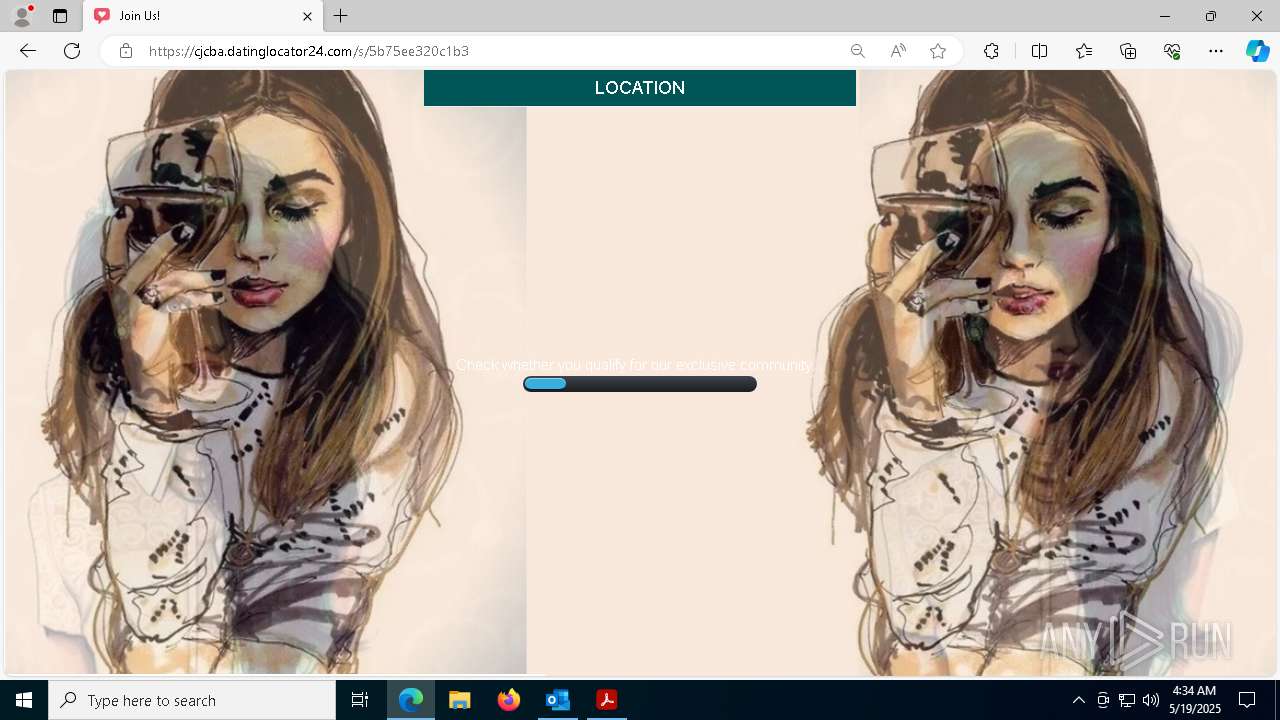This screenshot has width=1280, height=720.
Task: Open the Favorites list
Action: [x=1084, y=51]
